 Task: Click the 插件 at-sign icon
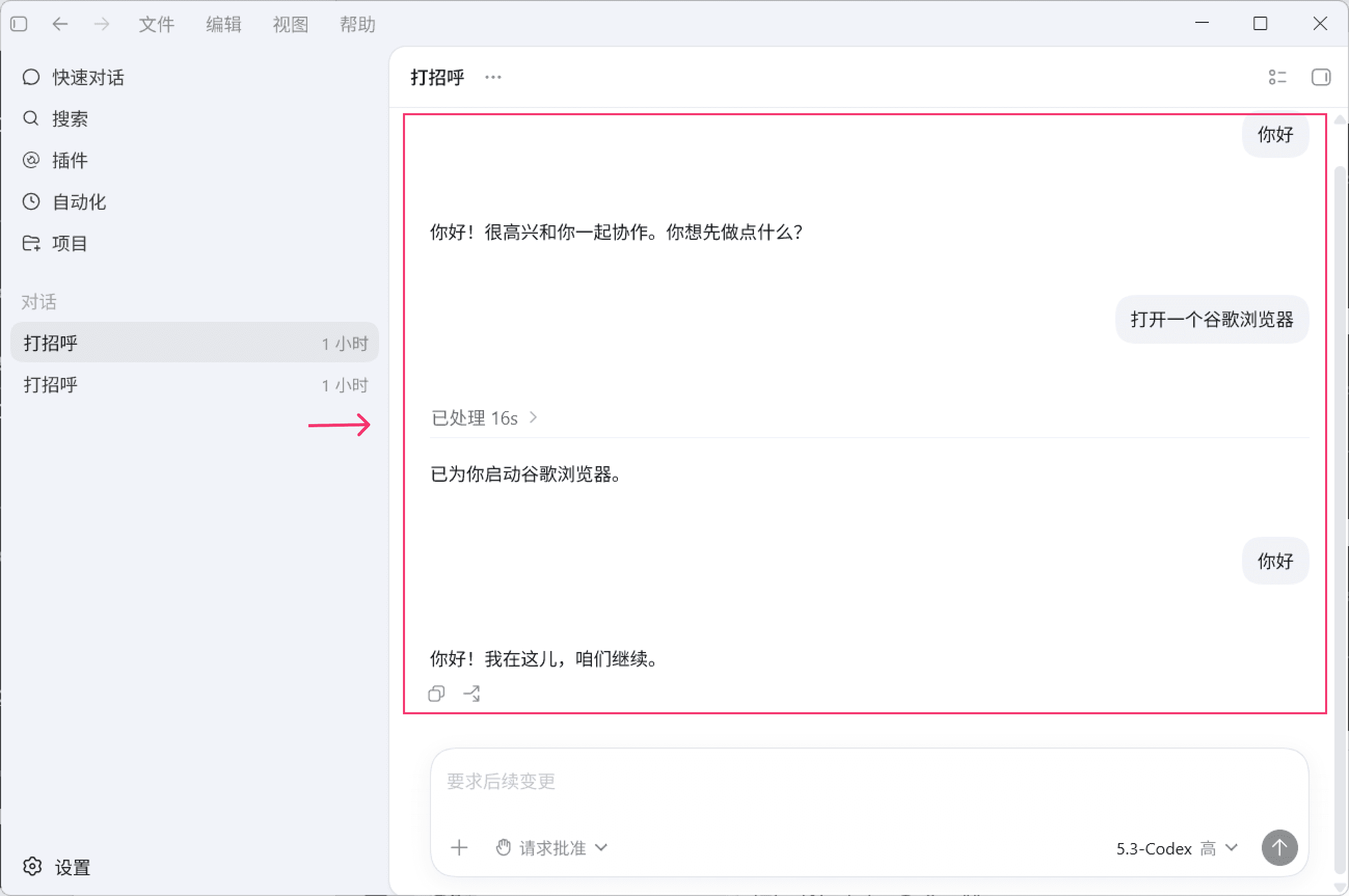pyautogui.click(x=31, y=160)
